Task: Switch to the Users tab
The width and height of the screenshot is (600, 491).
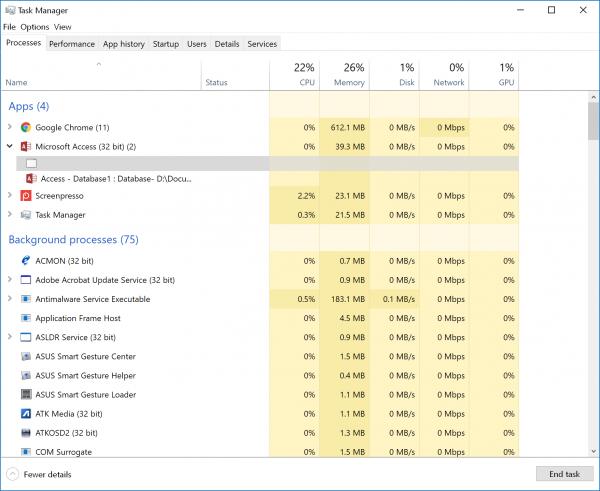Action: (x=197, y=44)
